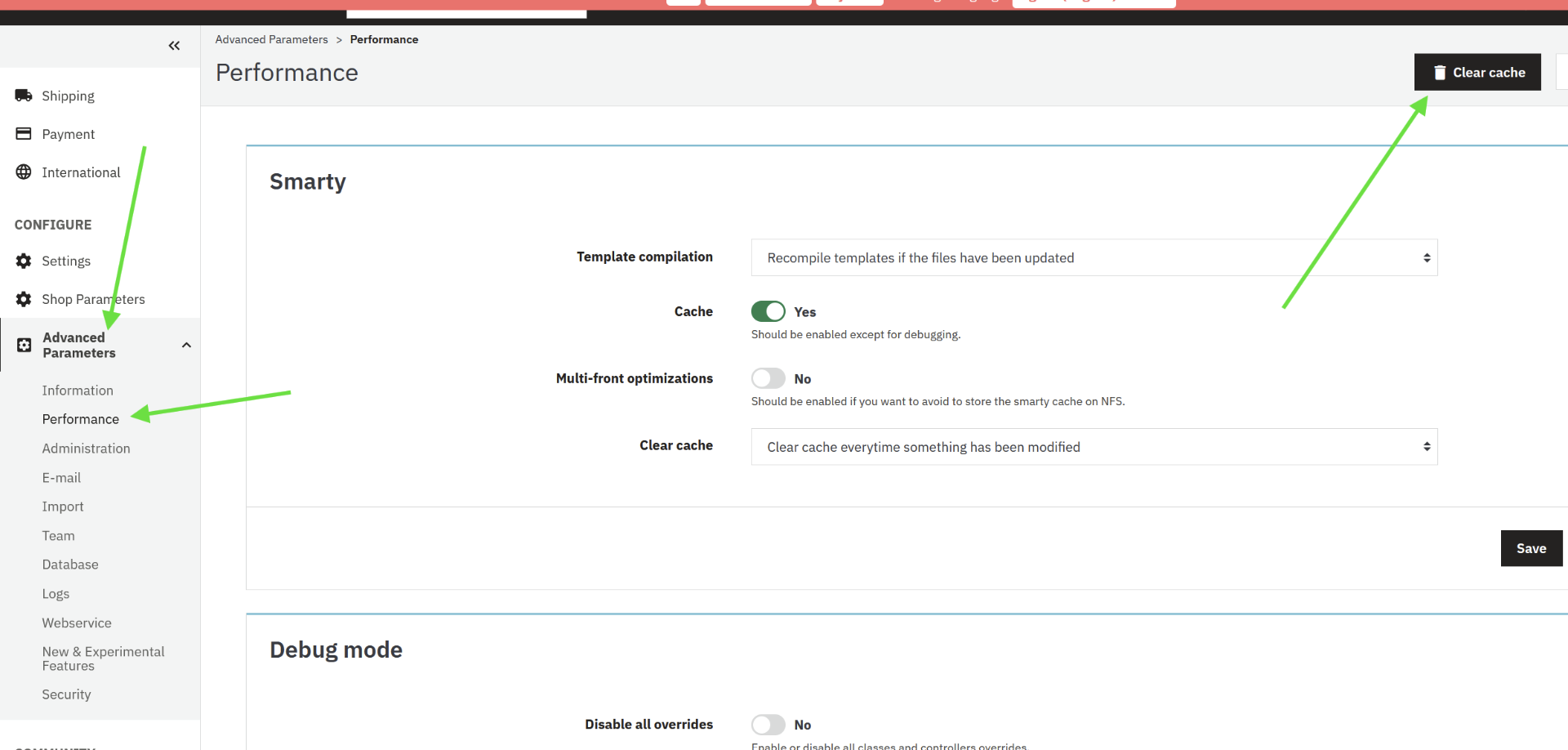Image resolution: width=1568 pixels, height=750 pixels.
Task: Open Import submenu page
Action: point(63,507)
